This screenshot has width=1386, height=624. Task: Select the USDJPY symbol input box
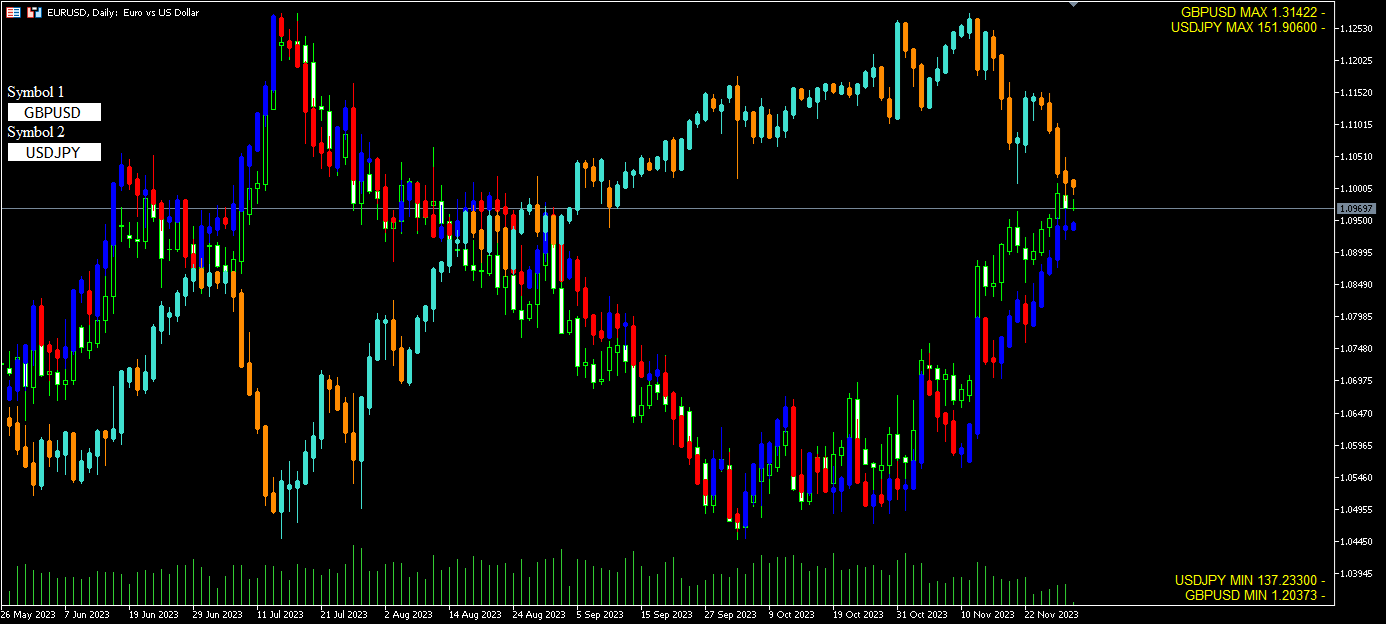click(x=54, y=152)
